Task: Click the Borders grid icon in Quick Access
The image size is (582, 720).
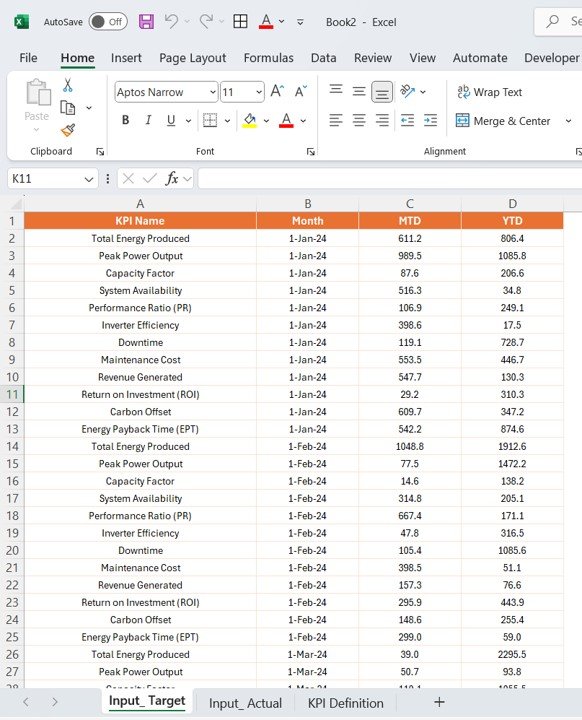Action: click(240, 21)
